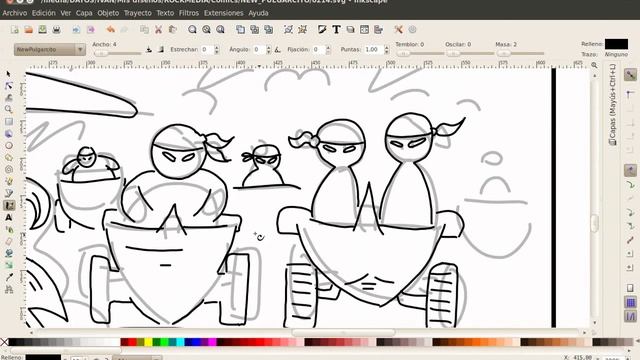Toggle snap to grid button
The width and height of the screenshot is (640, 360).
[630, 302]
